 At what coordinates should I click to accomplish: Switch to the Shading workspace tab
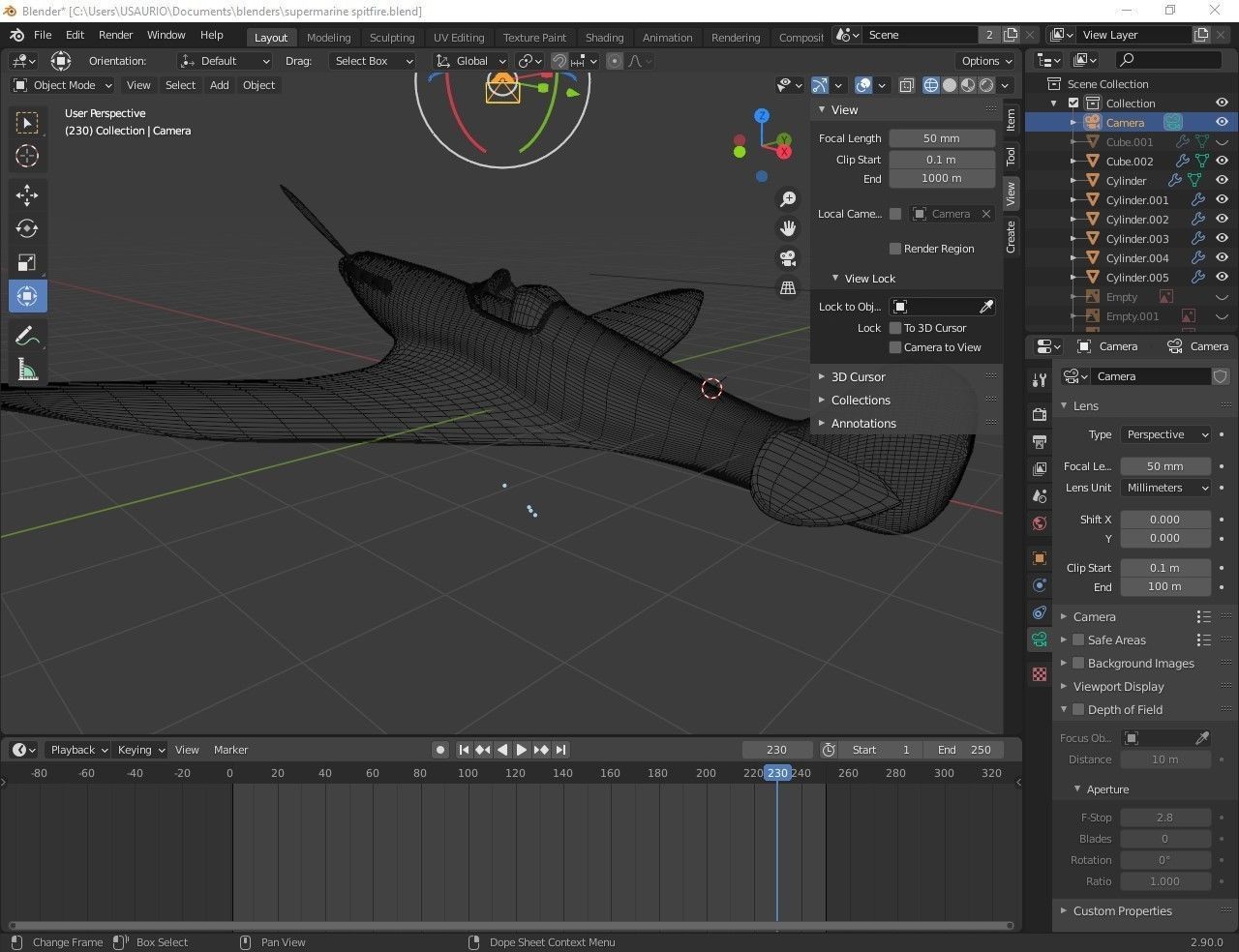(x=604, y=38)
